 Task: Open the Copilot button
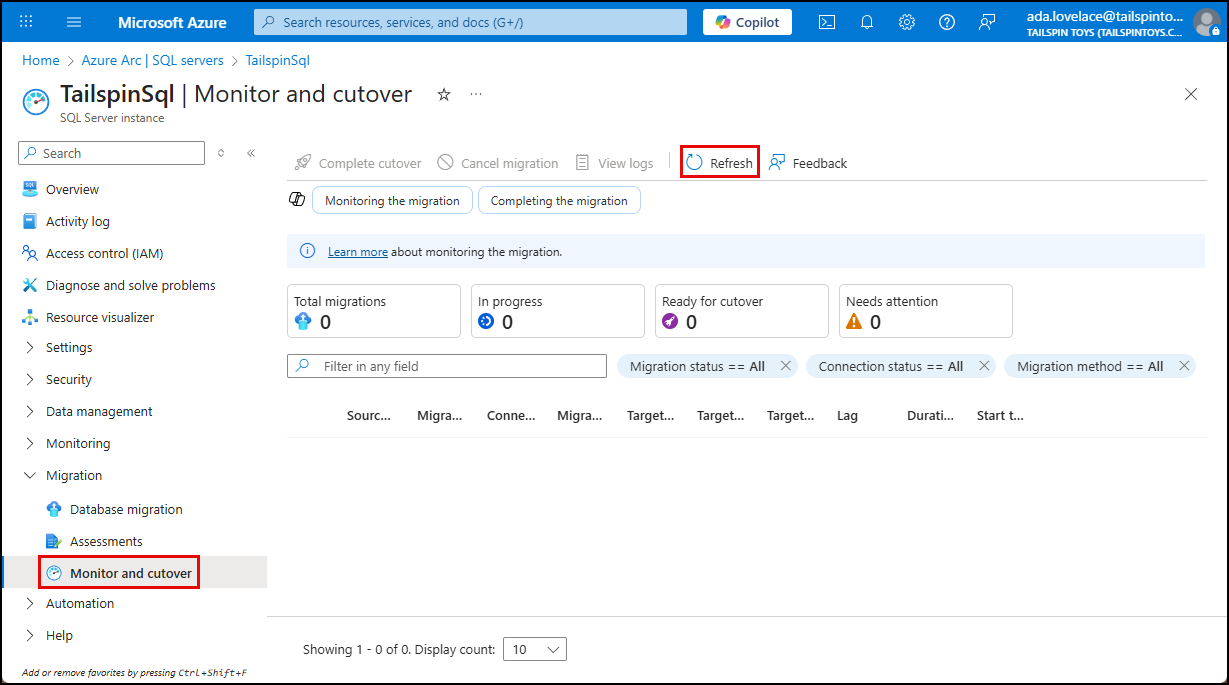click(747, 22)
